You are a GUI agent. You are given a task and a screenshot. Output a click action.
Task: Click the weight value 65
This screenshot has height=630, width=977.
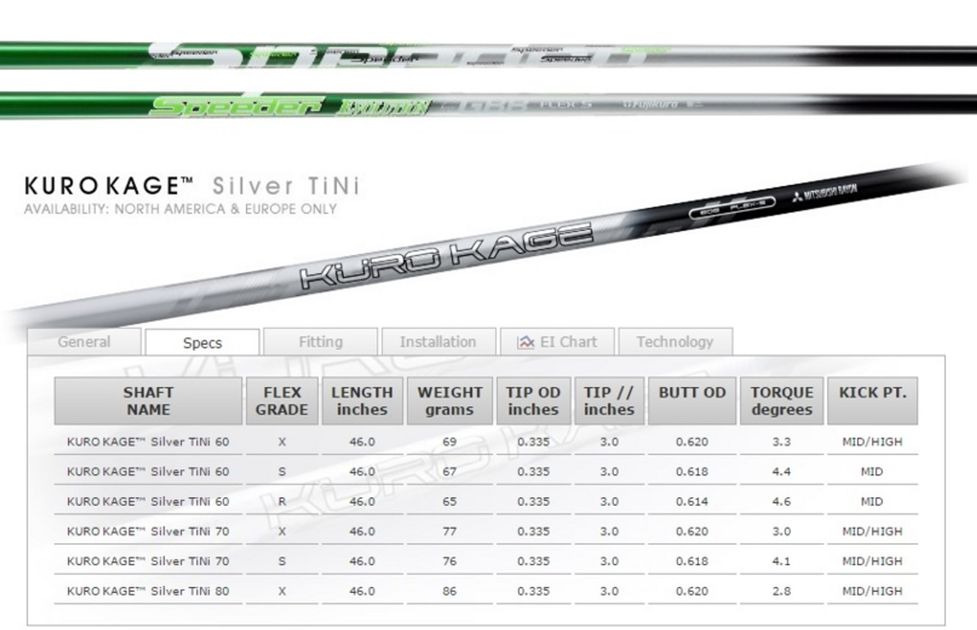[450, 502]
